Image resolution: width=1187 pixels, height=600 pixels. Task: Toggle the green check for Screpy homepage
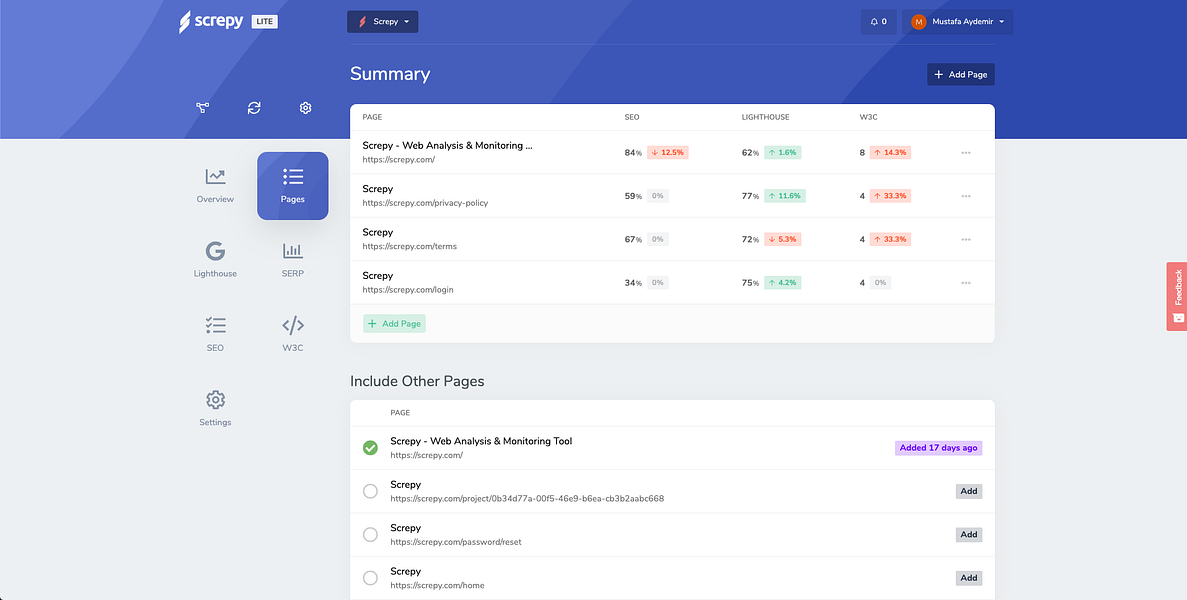pos(370,448)
